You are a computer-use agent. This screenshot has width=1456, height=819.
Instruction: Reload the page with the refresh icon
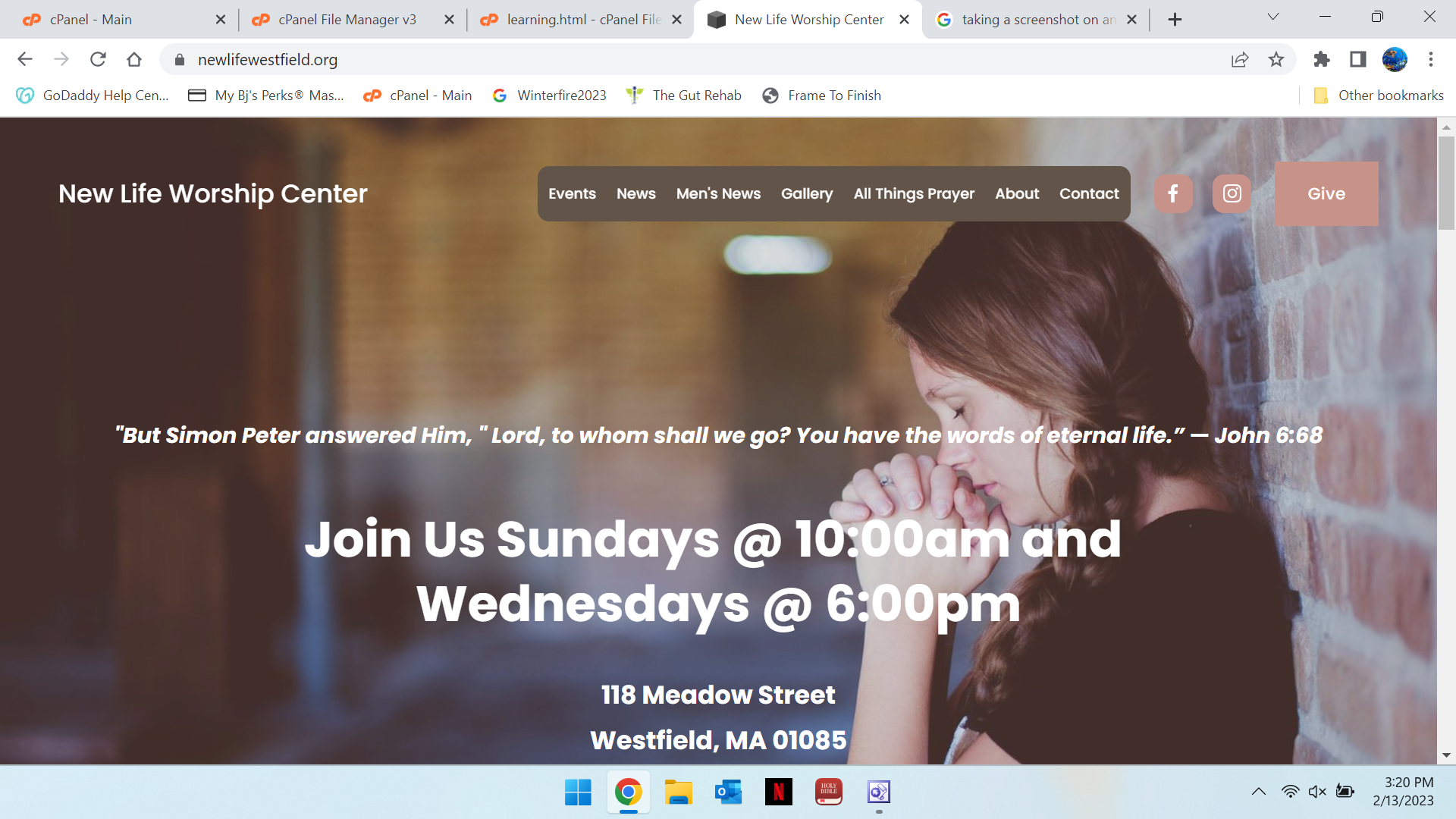coord(98,59)
